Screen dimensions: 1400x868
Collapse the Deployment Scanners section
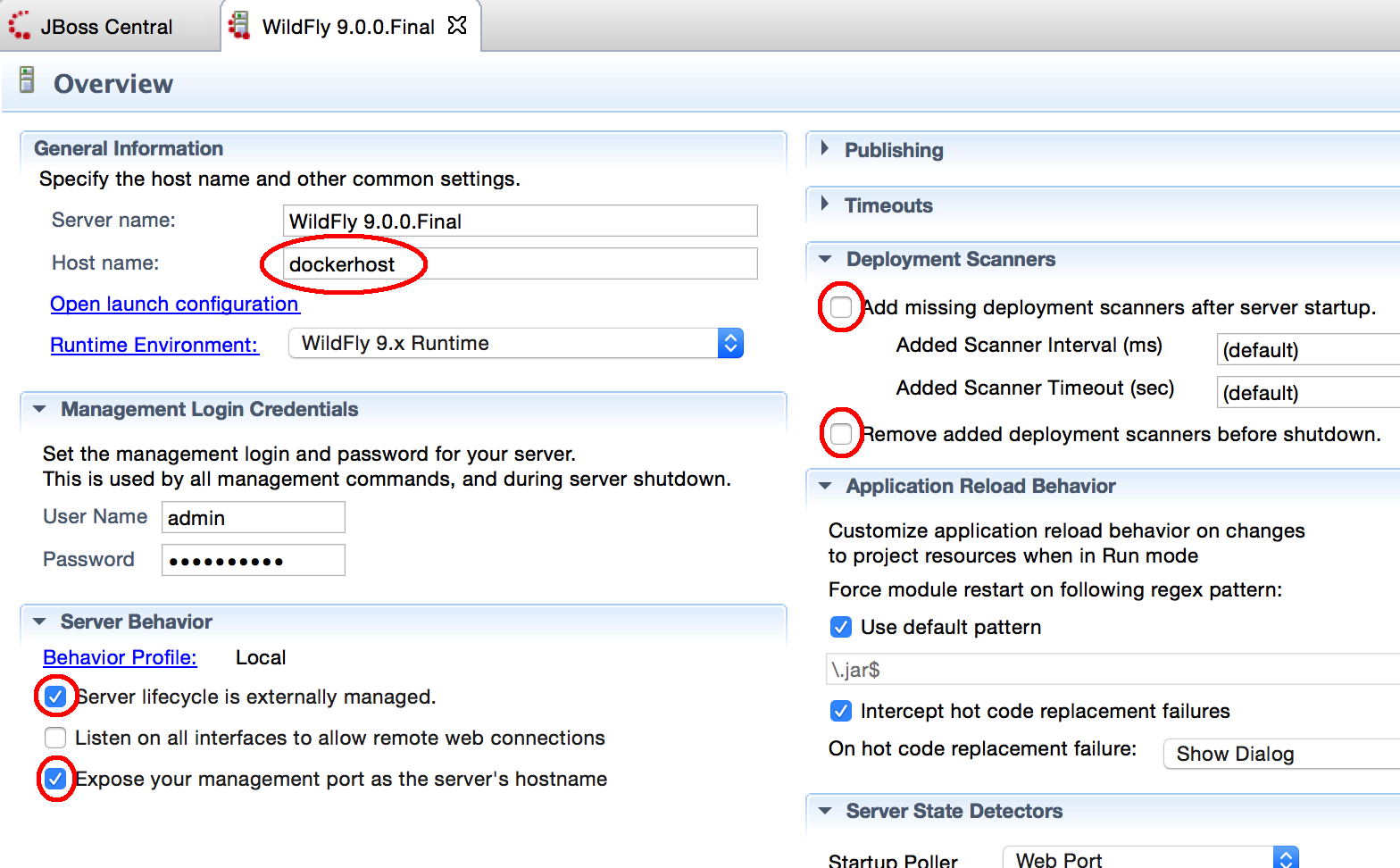(x=825, y=259)
